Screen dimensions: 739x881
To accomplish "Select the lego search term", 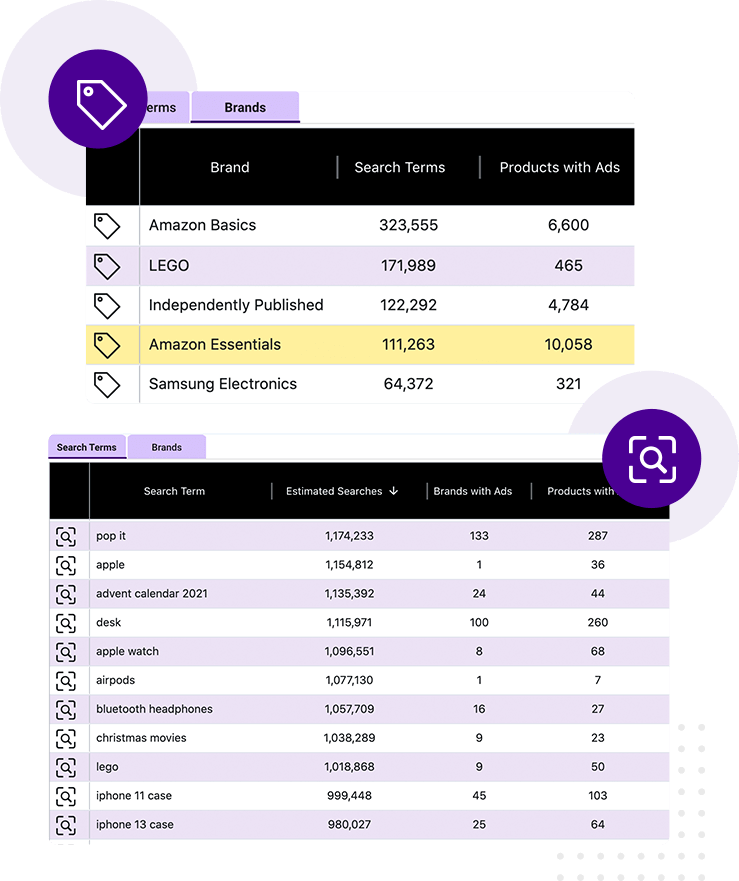I will tap(107, 767).
